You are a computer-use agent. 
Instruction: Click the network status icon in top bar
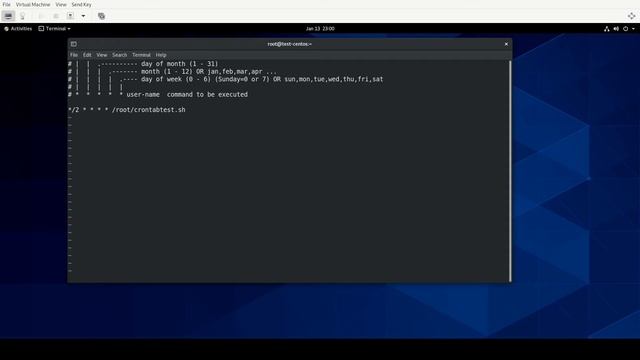(x=607, y=29)
